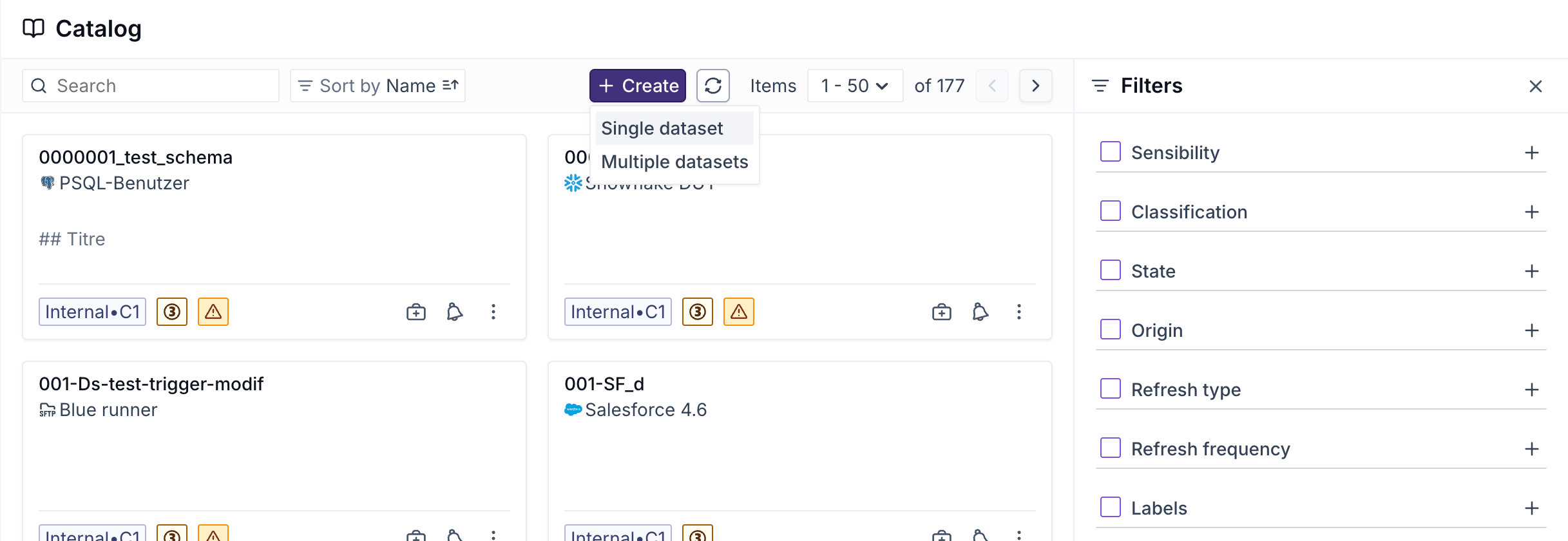Click Salesforce icon beside Salesforce 4.6
Image resolution: width=1568 pixels, height=541 pixels.
point(573,410)
